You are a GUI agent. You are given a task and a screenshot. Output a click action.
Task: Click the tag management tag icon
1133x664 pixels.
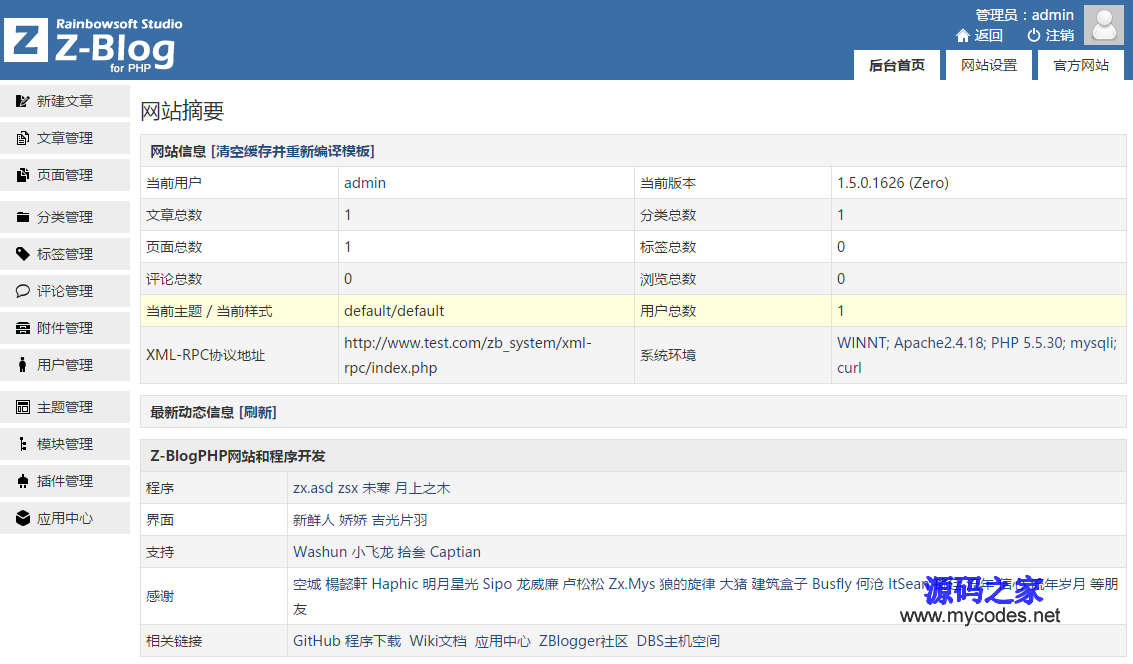23,254
